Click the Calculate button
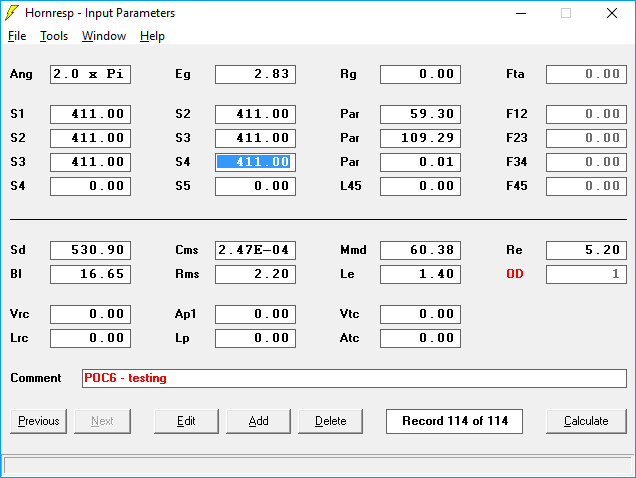This screenshot has width=636, height=478. coord(586,421)
